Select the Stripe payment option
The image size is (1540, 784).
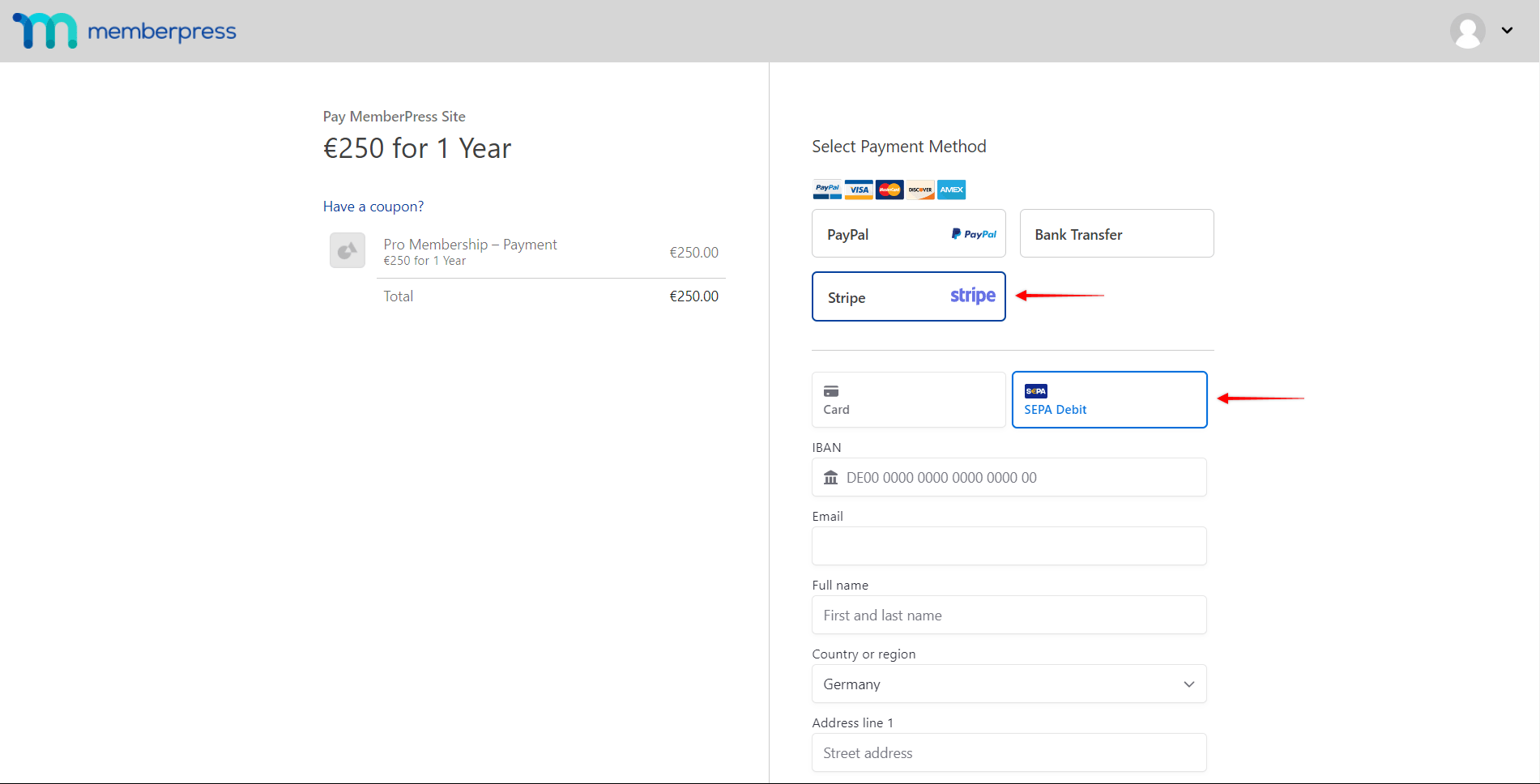click(908, 297)
